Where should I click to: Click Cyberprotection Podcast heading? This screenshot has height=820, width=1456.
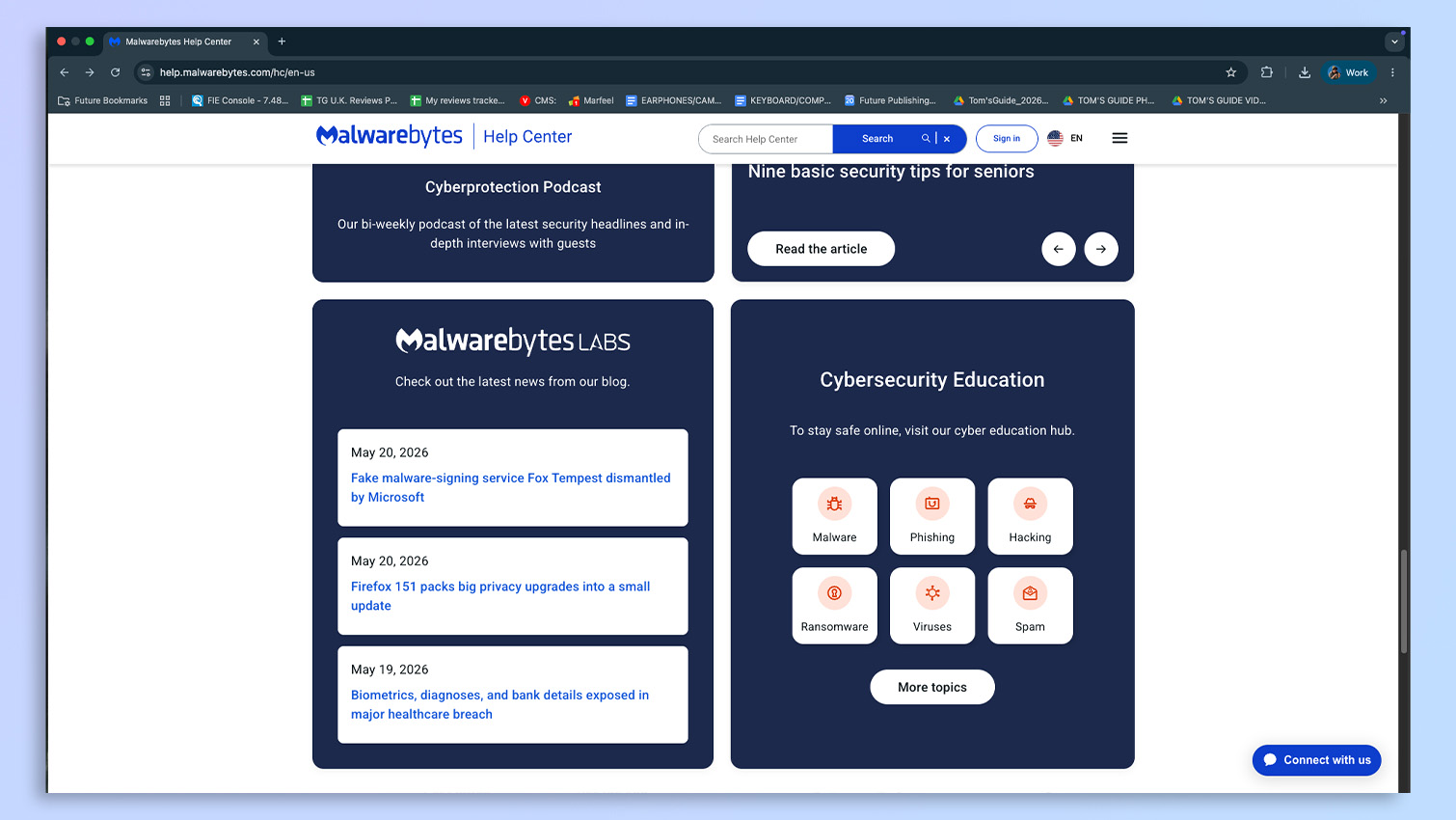pyautogui.click(x=513, y=187)
